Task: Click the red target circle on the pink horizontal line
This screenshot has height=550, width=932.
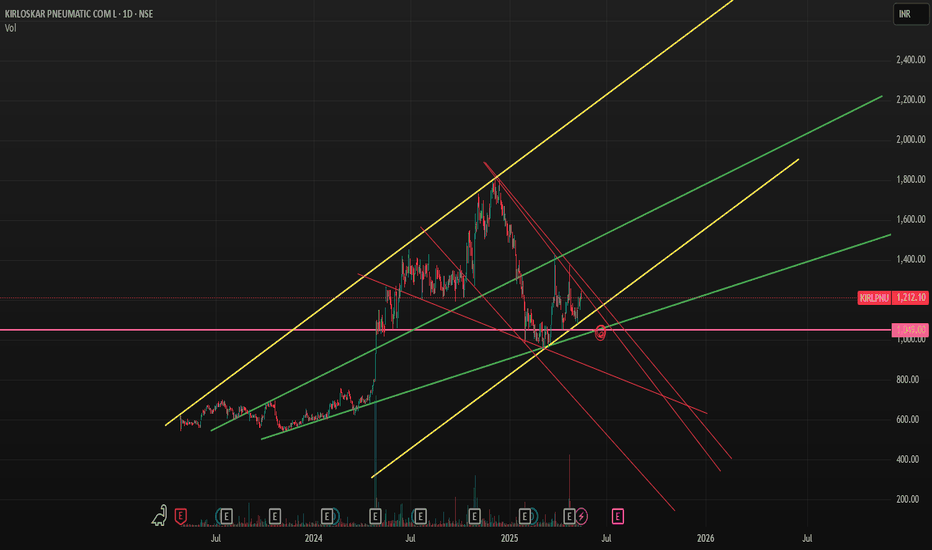Action: [x=600, y=332]
